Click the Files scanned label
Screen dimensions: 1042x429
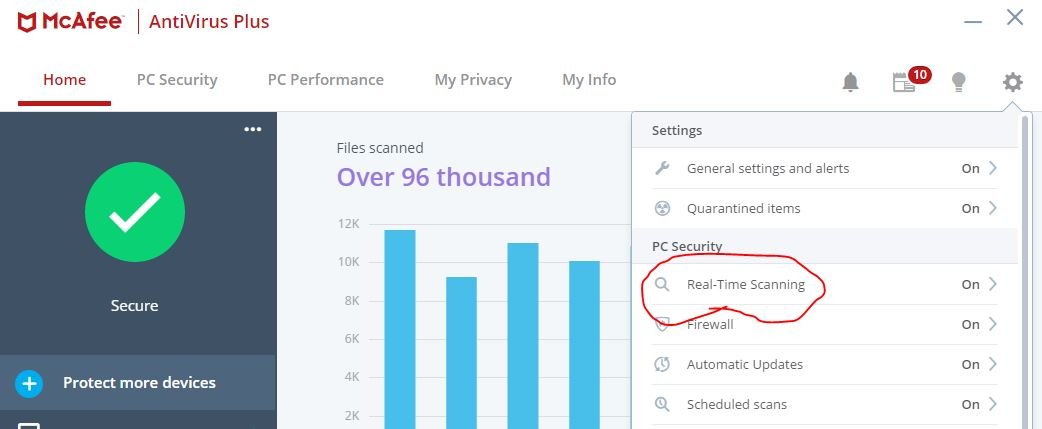coord(380,148)
